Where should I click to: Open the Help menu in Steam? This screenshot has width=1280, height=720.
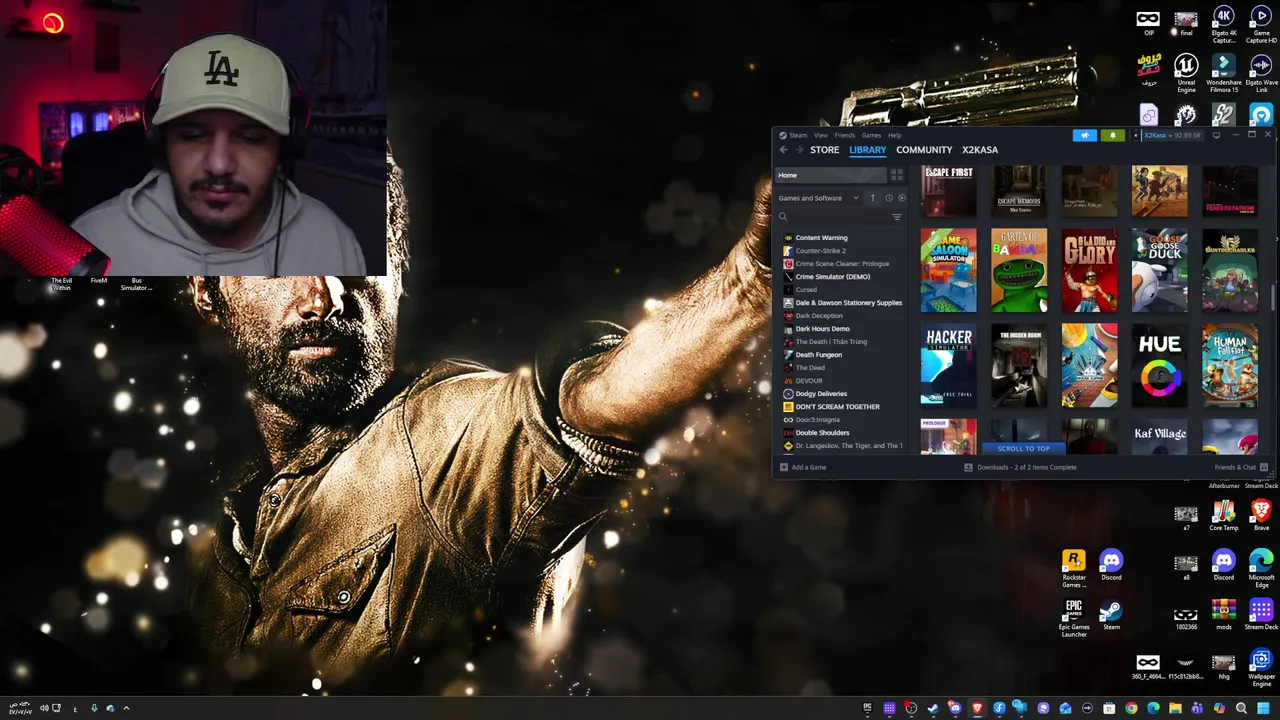click(894, 135)
